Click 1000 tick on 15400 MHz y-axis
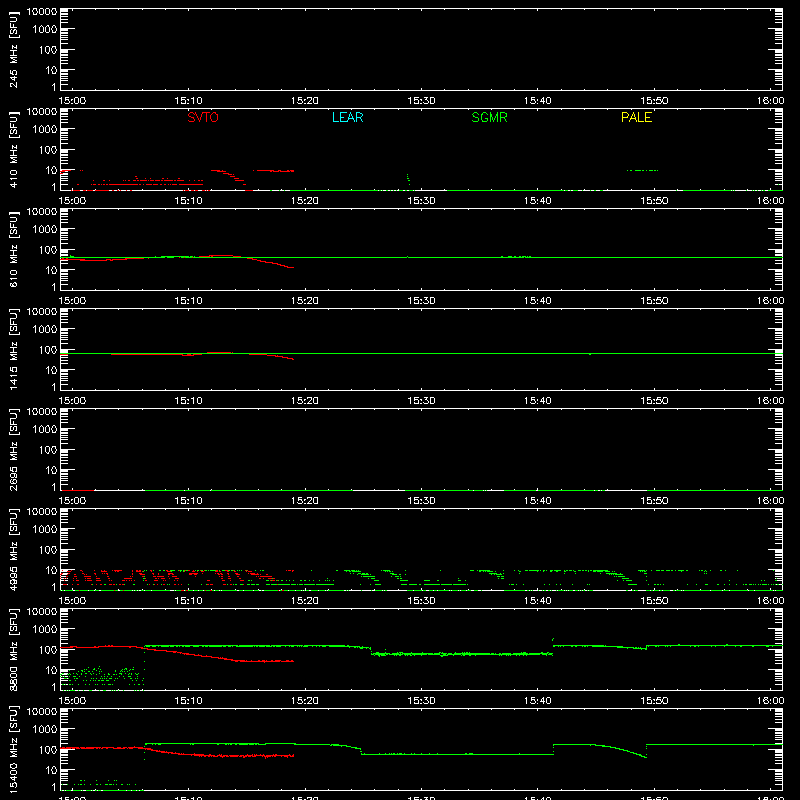800x800 pixels. point(45,730)
